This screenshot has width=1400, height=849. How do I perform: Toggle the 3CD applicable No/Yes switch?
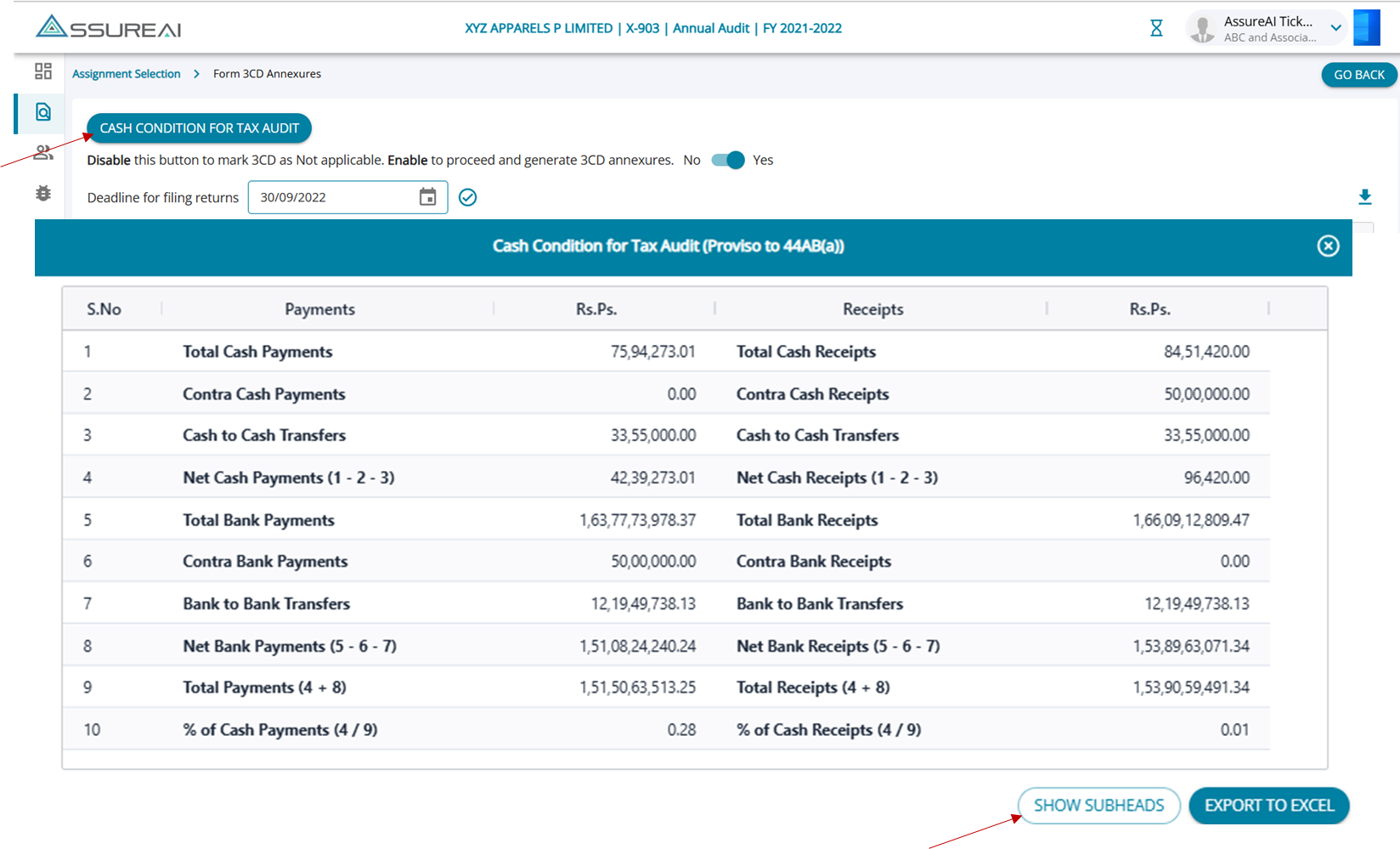coord(727,160)
